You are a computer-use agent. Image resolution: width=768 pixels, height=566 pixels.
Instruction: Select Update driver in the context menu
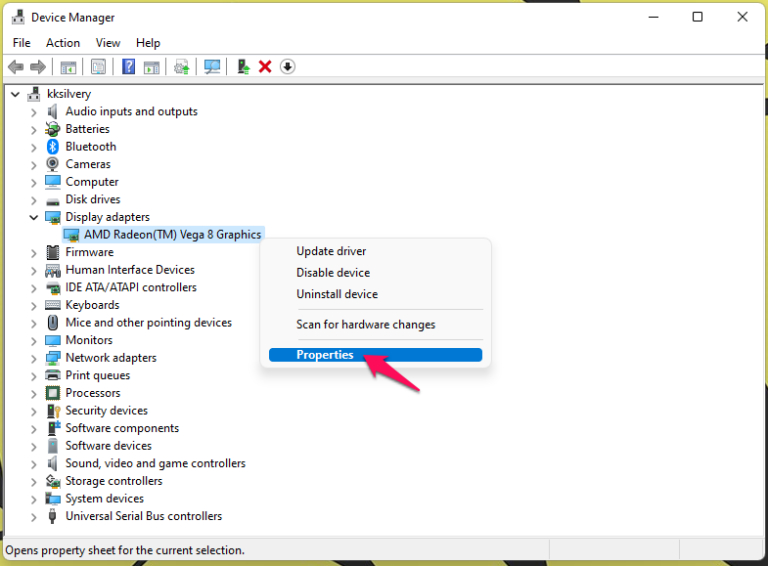click(x=331, y=251)
